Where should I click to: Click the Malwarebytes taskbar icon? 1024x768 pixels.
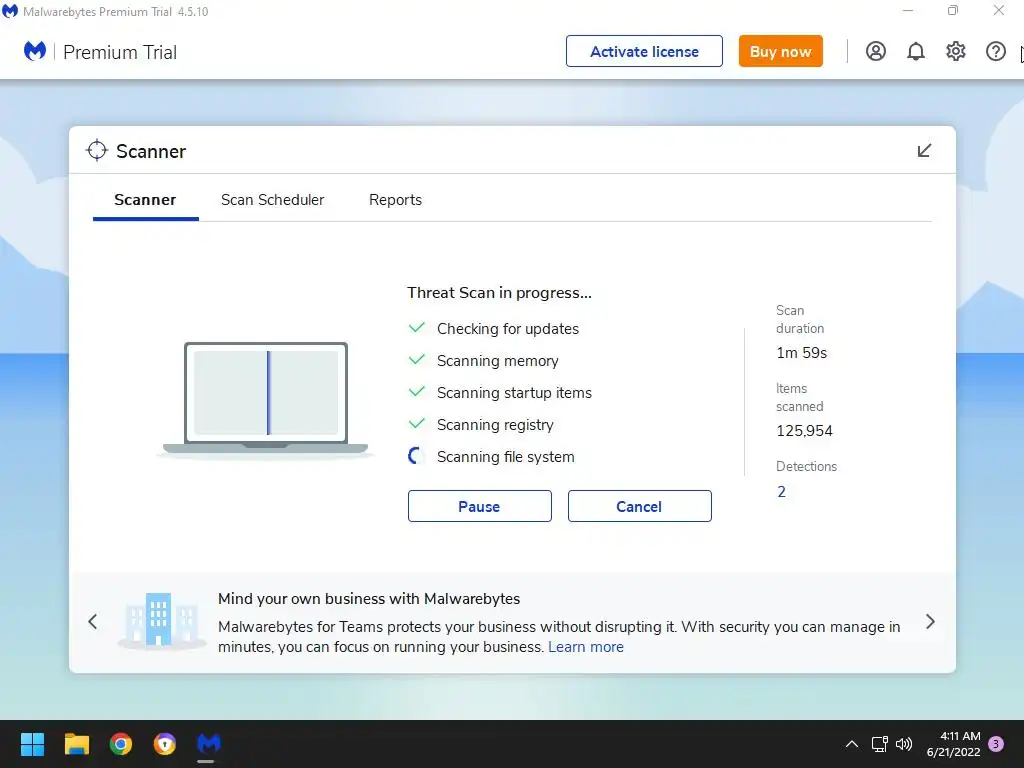[x=208, y=744]
